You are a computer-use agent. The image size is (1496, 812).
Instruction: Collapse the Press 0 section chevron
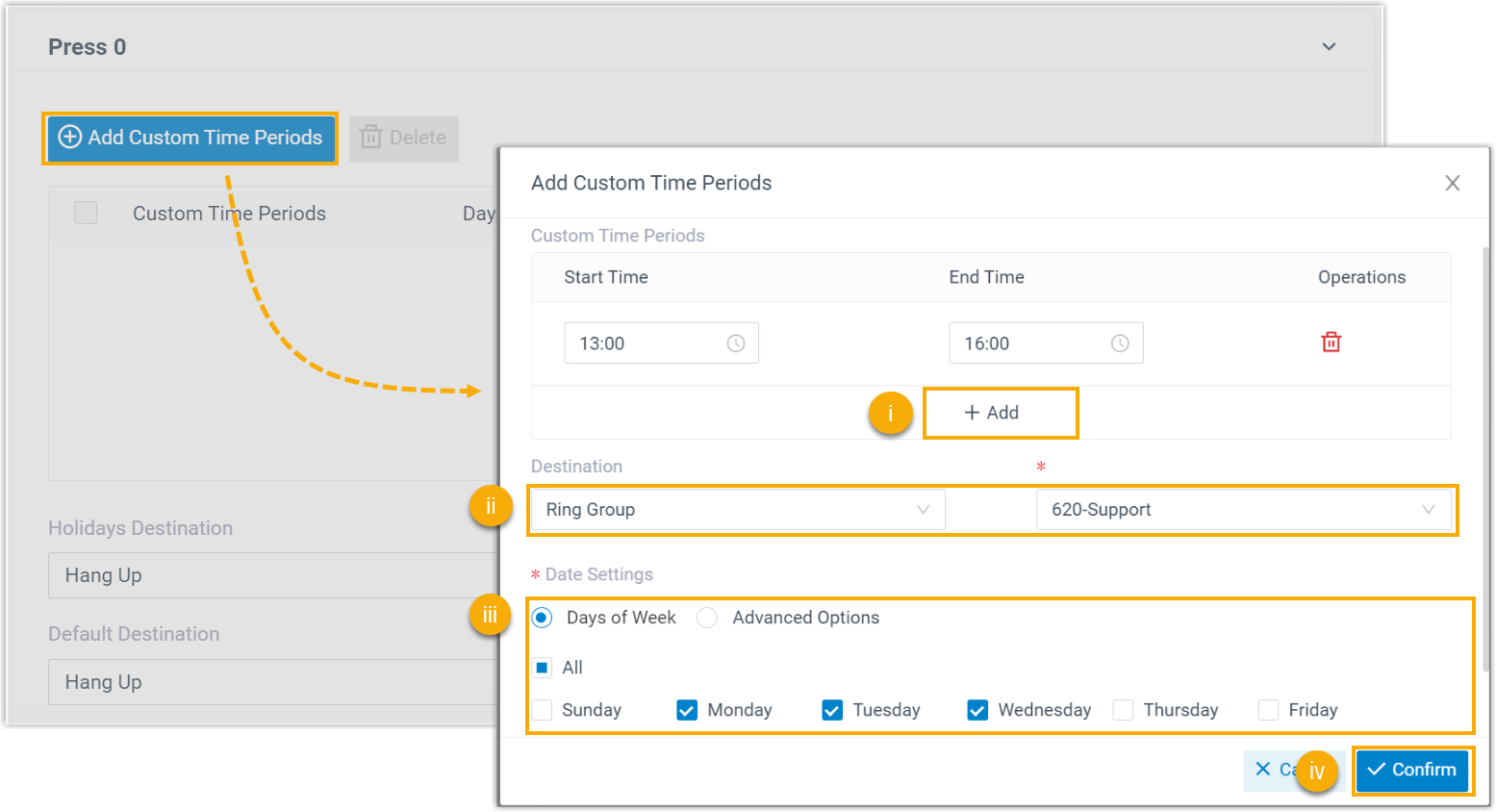click(1329, 47)
